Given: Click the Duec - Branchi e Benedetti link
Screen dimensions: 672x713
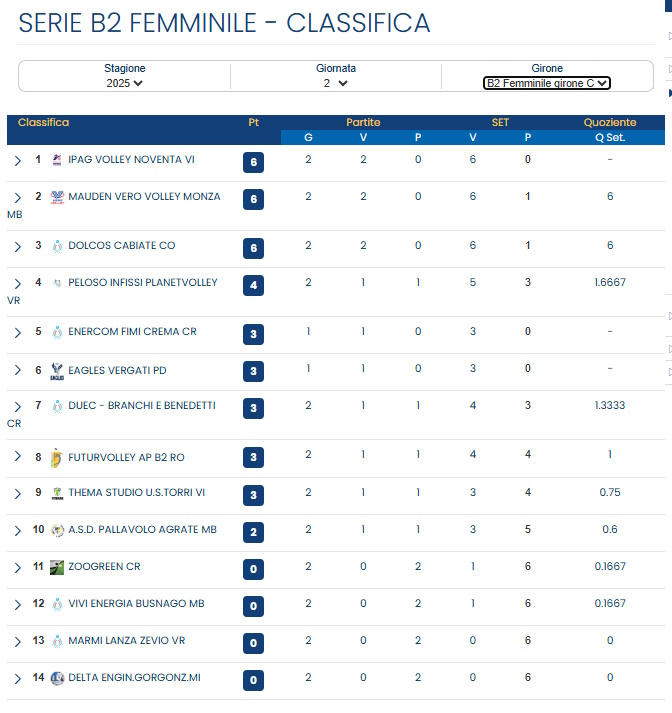Looking at the screenshot, I should 141,406.
